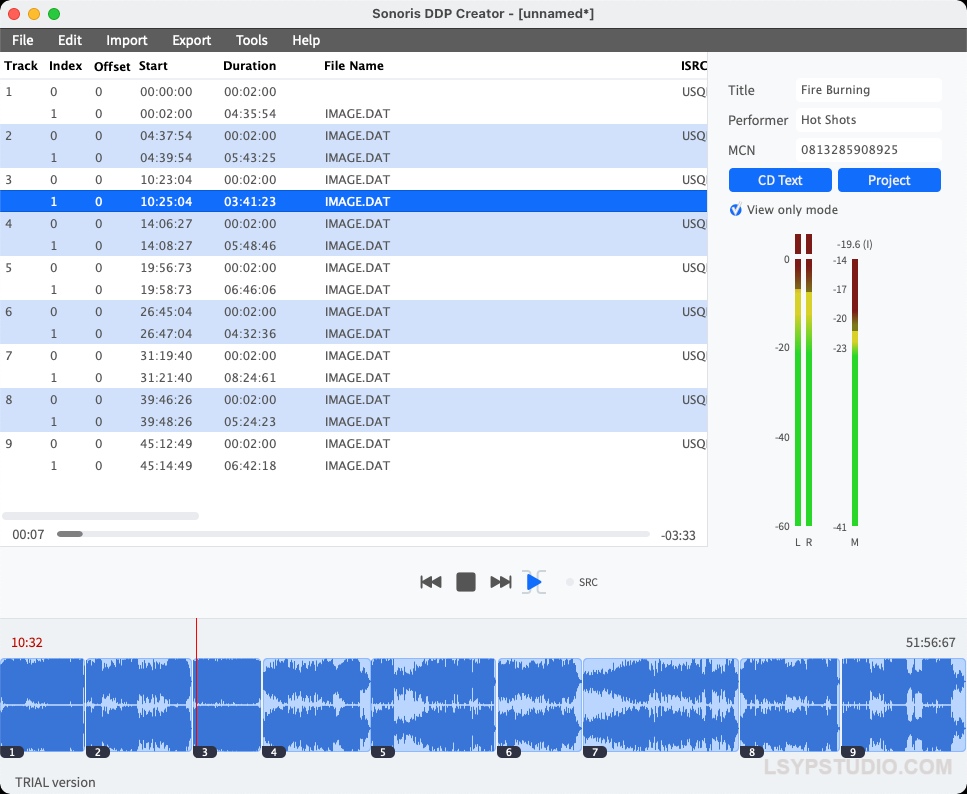Open the Tools menu
This screenshot has width=967, height=794.
[252, 40]
